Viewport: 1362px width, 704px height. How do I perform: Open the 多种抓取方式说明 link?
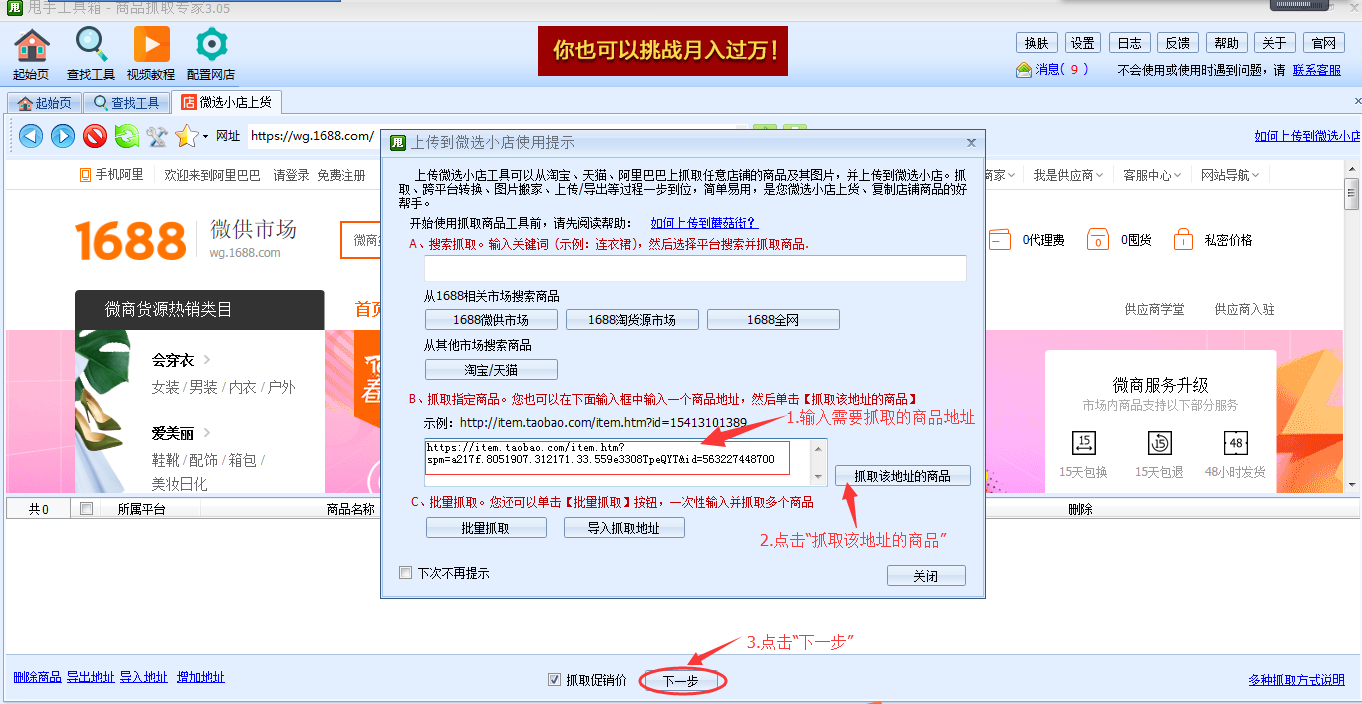(1296, 680)
